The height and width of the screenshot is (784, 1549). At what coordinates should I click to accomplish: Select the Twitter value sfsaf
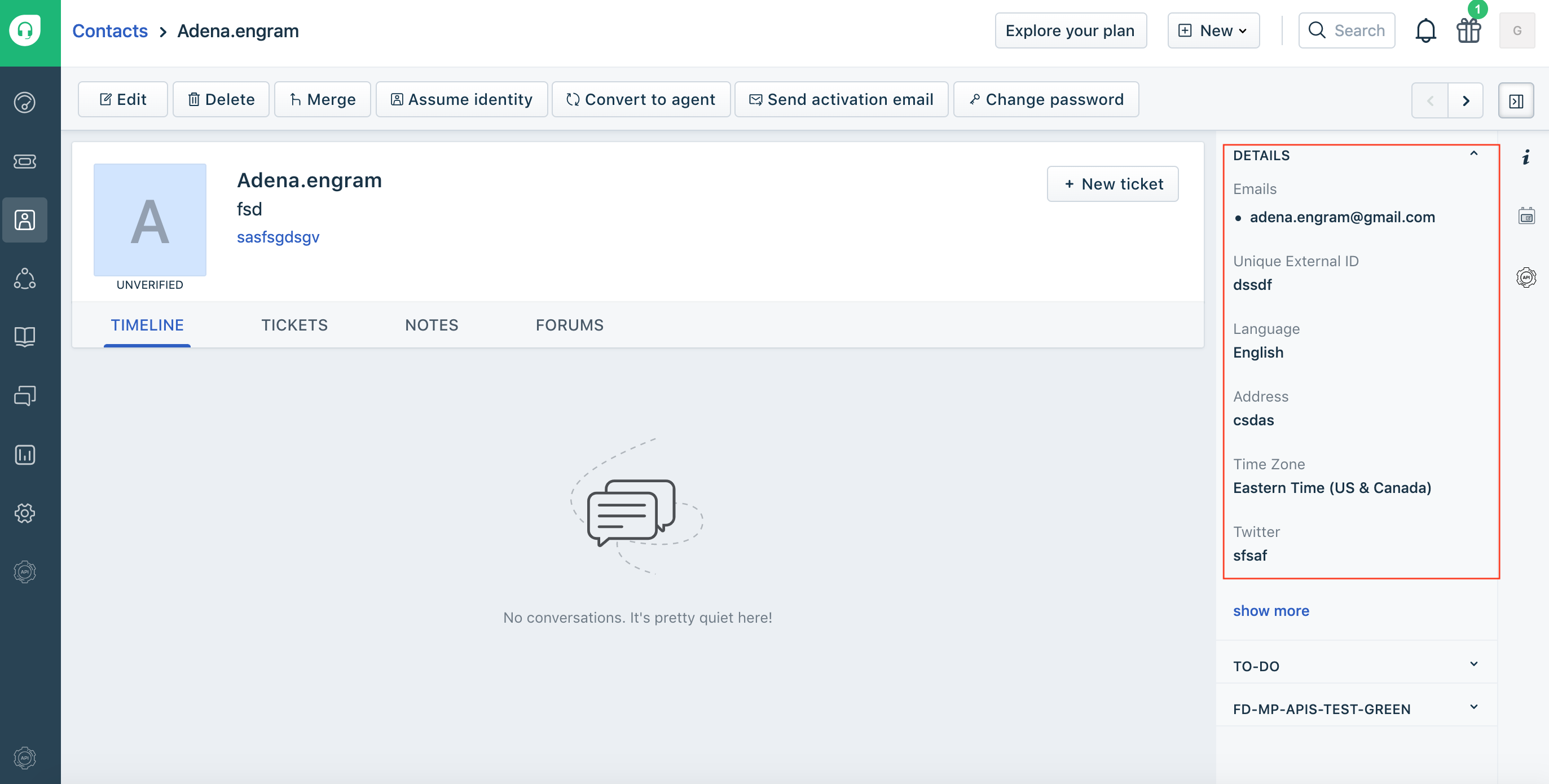click(x=1250, y=555)
